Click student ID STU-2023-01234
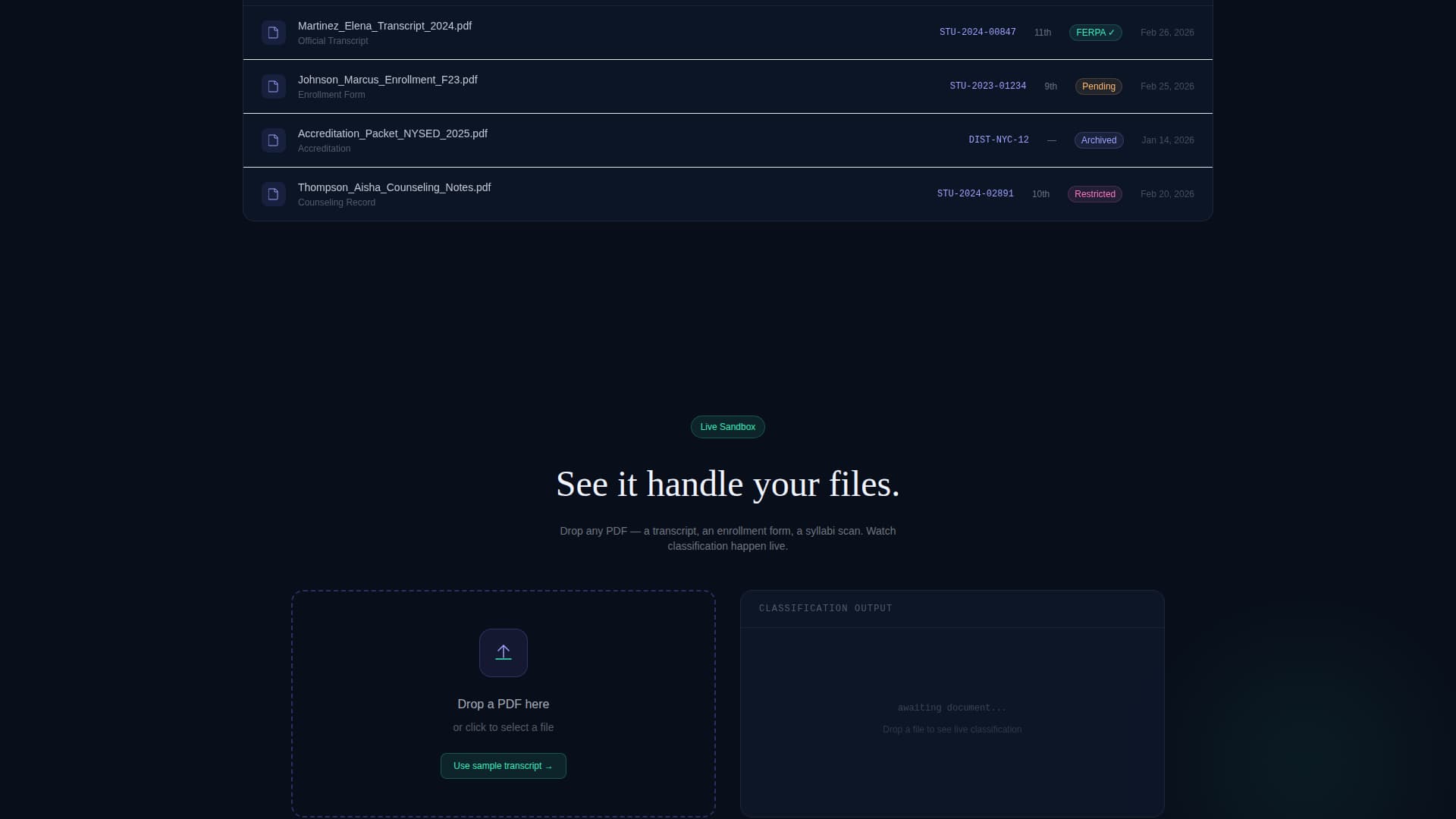 click(x=988, y=86)
